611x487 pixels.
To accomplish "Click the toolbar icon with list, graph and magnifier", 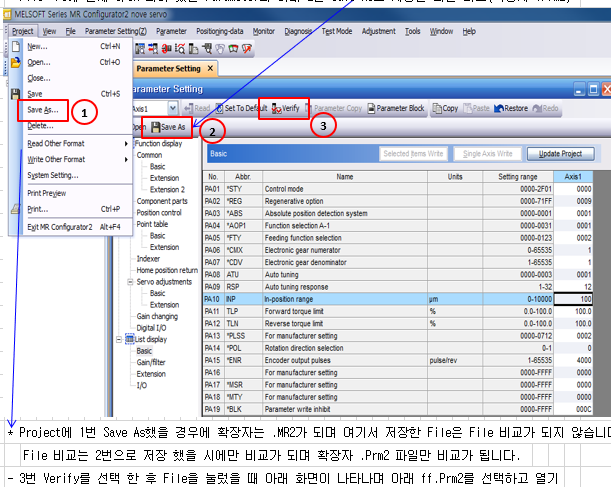I will [180, 49].
